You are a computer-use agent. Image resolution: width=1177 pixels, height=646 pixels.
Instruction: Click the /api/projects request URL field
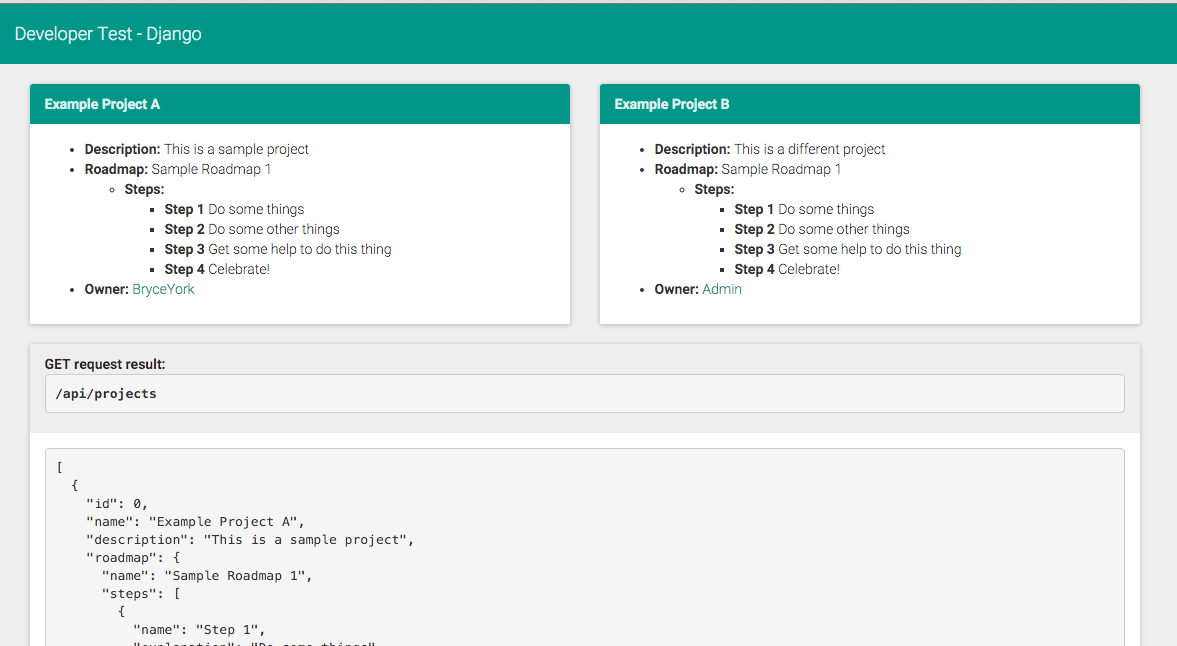pos(585,394)
